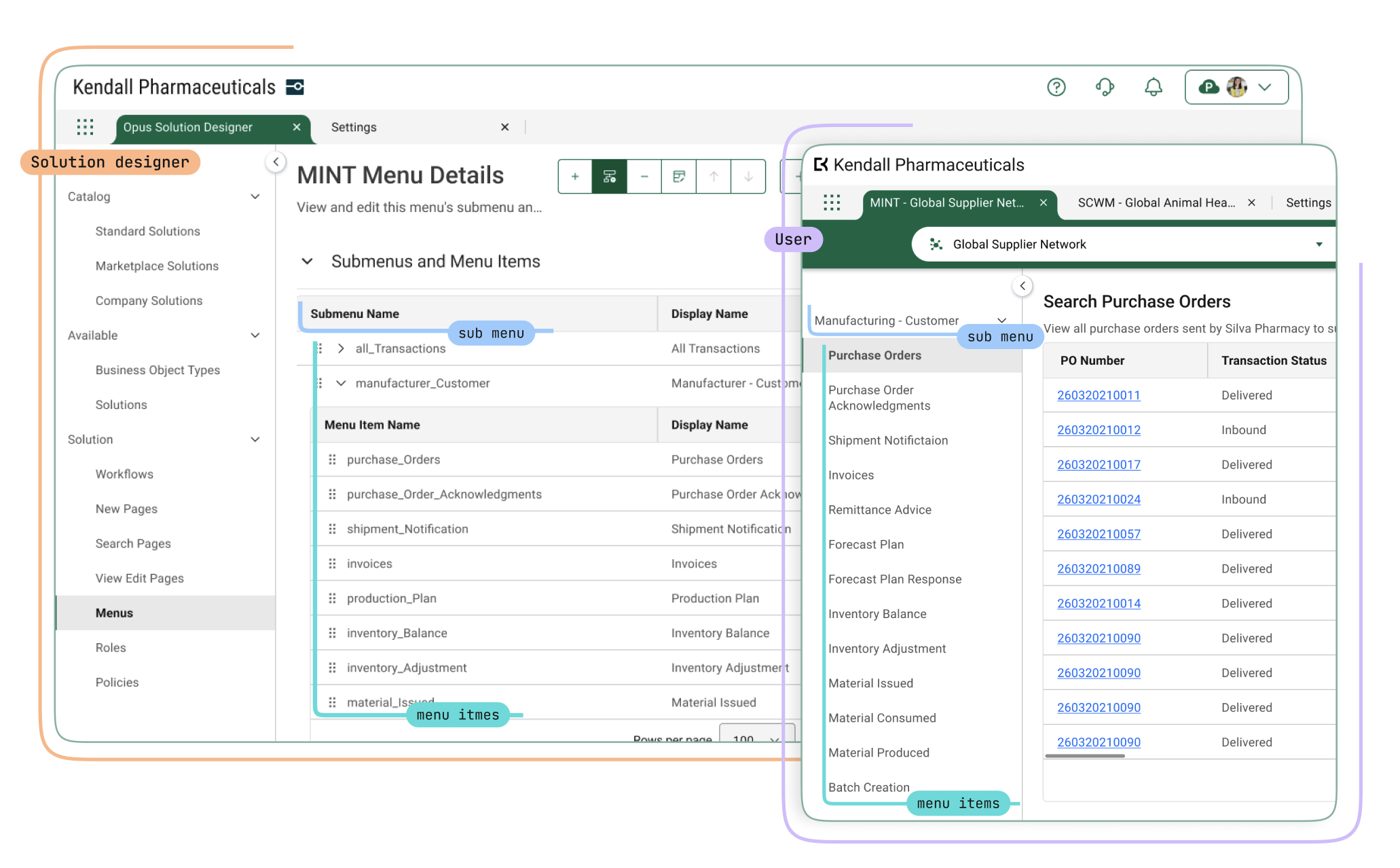
Task: Open the Menus sidebar item
Action: (x=166, y=613)
